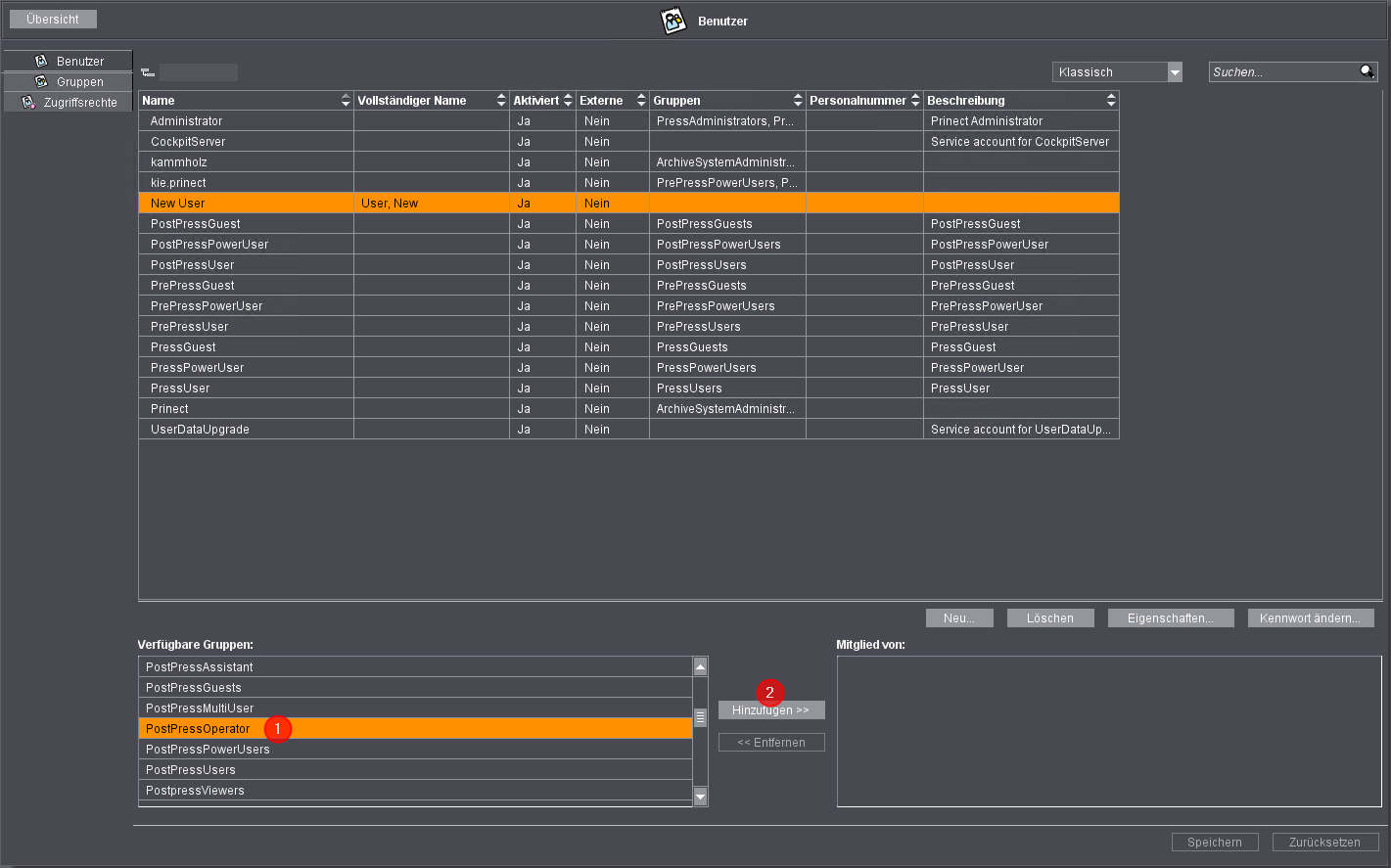Click 'Service account for CockpitServer' cell

tap(1021, 142)
